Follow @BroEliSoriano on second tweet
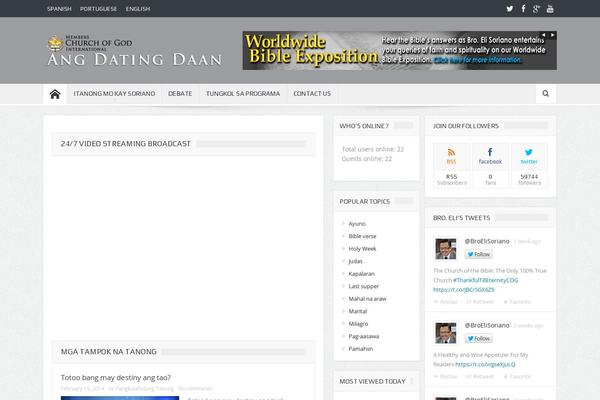Screen dimensions: 600x400 [x=479, y=338]
